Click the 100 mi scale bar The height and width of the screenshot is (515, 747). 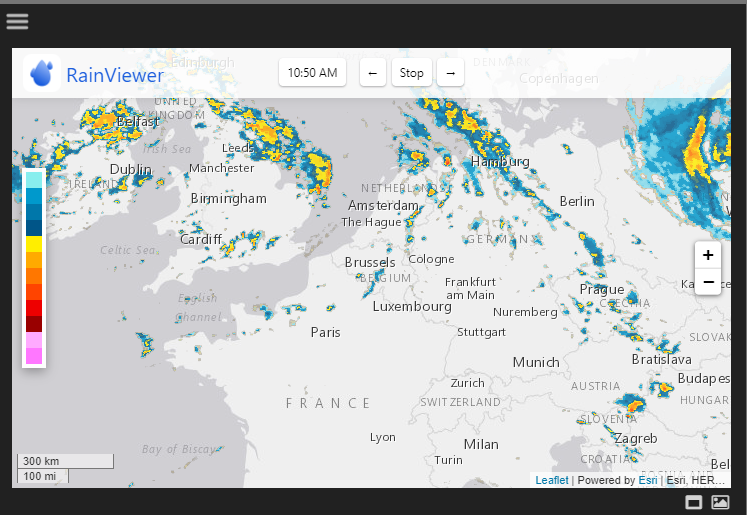click(x=43, y=476)
